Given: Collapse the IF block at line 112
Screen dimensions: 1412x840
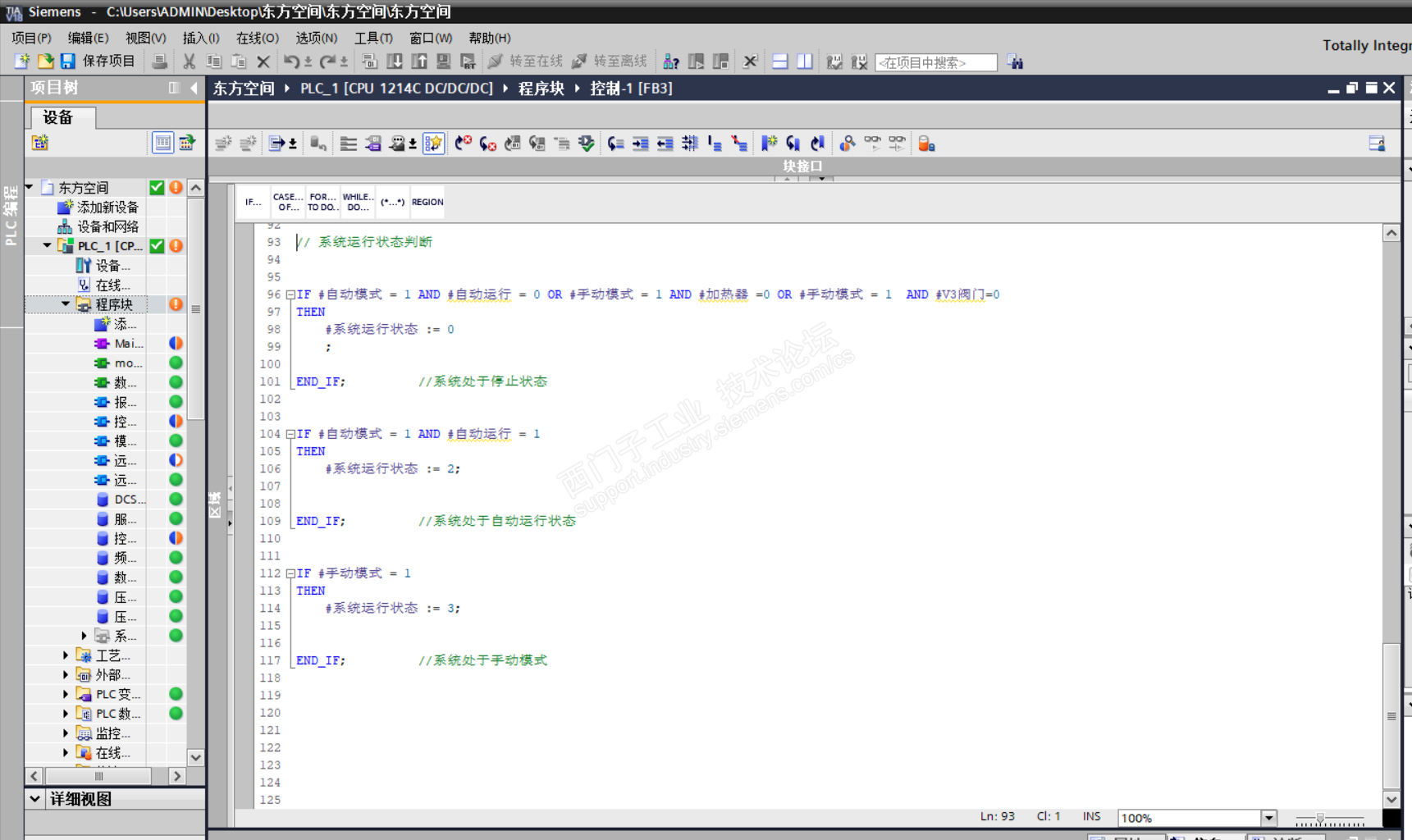Looking at the screenshot, I should pos(290,573).
